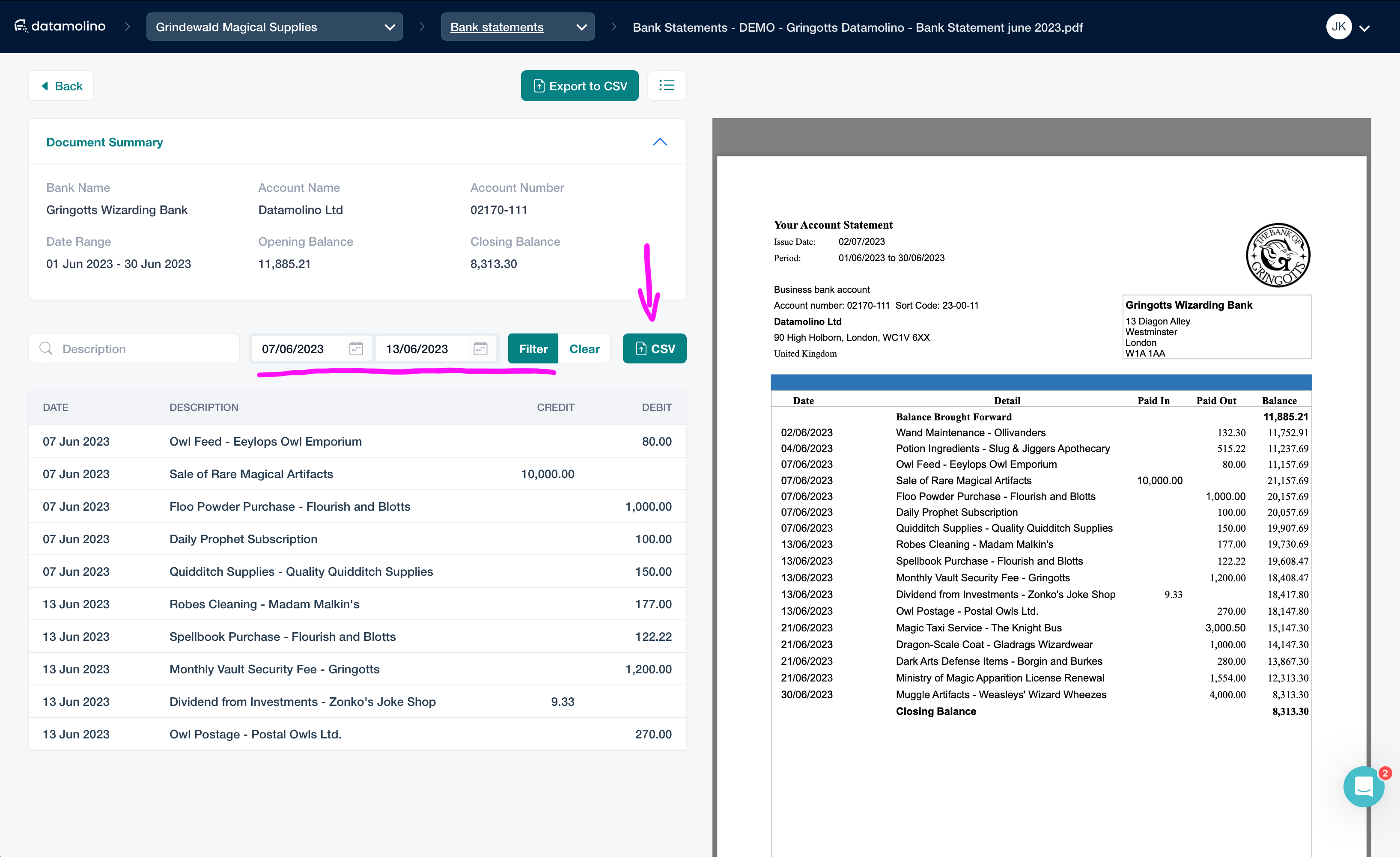Select the Robes Cleaning - Madam Malkin's row

click(357, 604)
